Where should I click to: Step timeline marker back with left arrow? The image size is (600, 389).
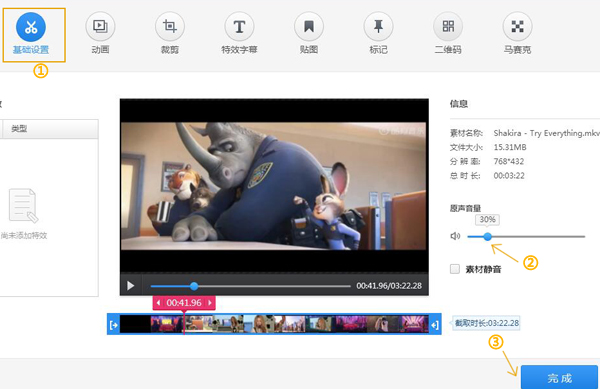[x=158, y=303]
